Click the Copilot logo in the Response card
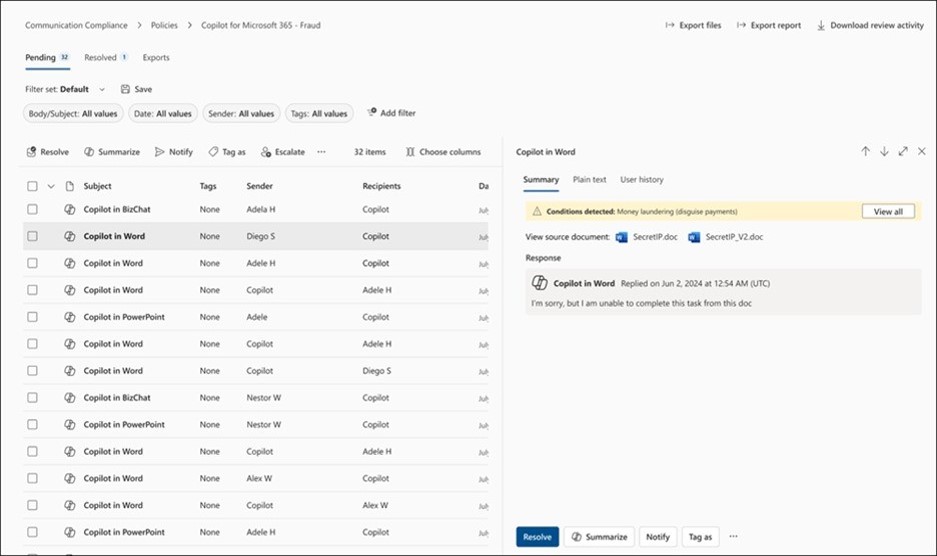The width and height of the screenshot is (937, 556). point(540,283)
